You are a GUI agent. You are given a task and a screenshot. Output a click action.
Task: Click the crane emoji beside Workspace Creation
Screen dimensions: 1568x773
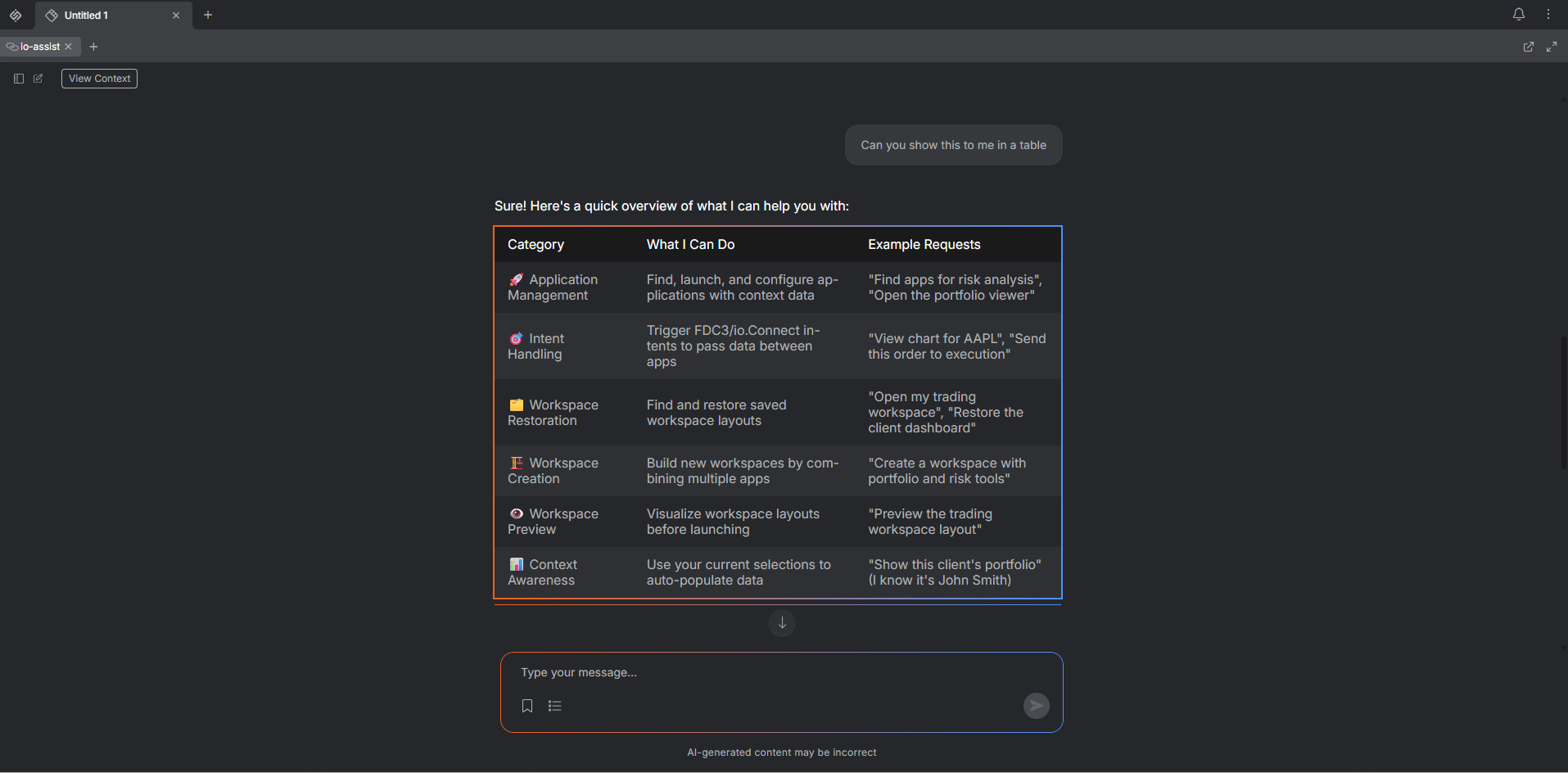click(516, 463)
